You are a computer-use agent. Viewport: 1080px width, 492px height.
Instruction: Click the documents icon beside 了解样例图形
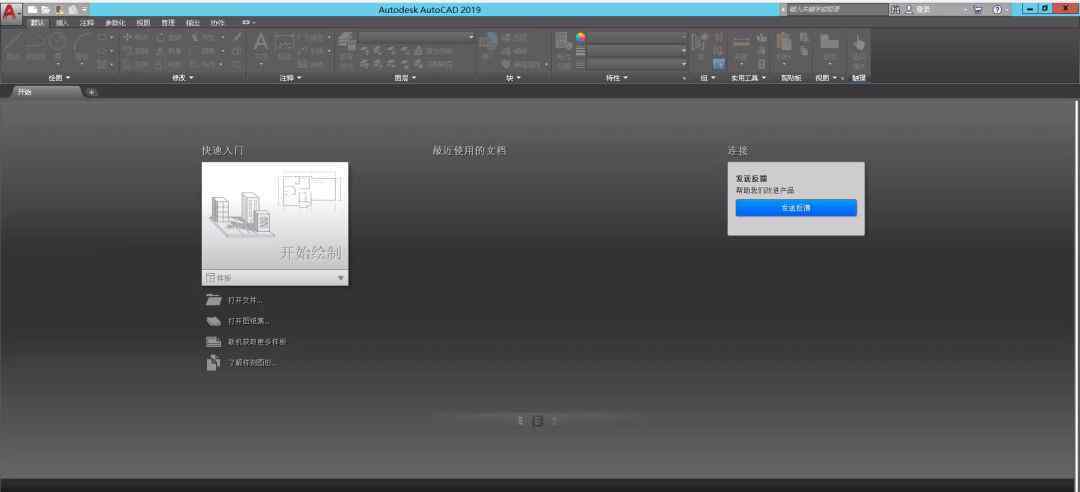click(x=214, y=362)
